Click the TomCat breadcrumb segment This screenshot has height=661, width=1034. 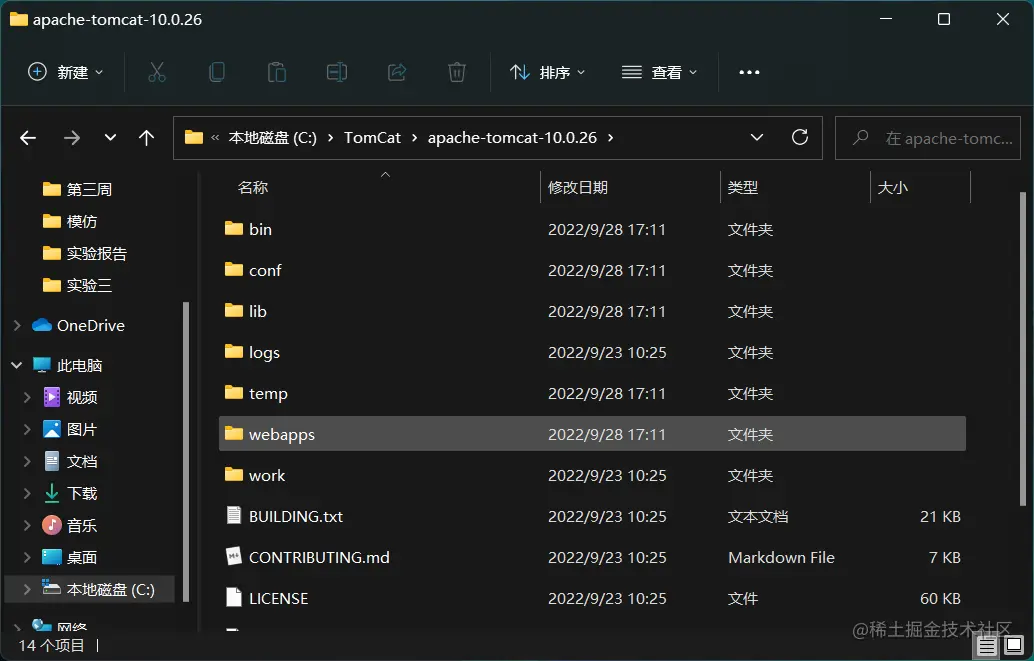(372, 138)
